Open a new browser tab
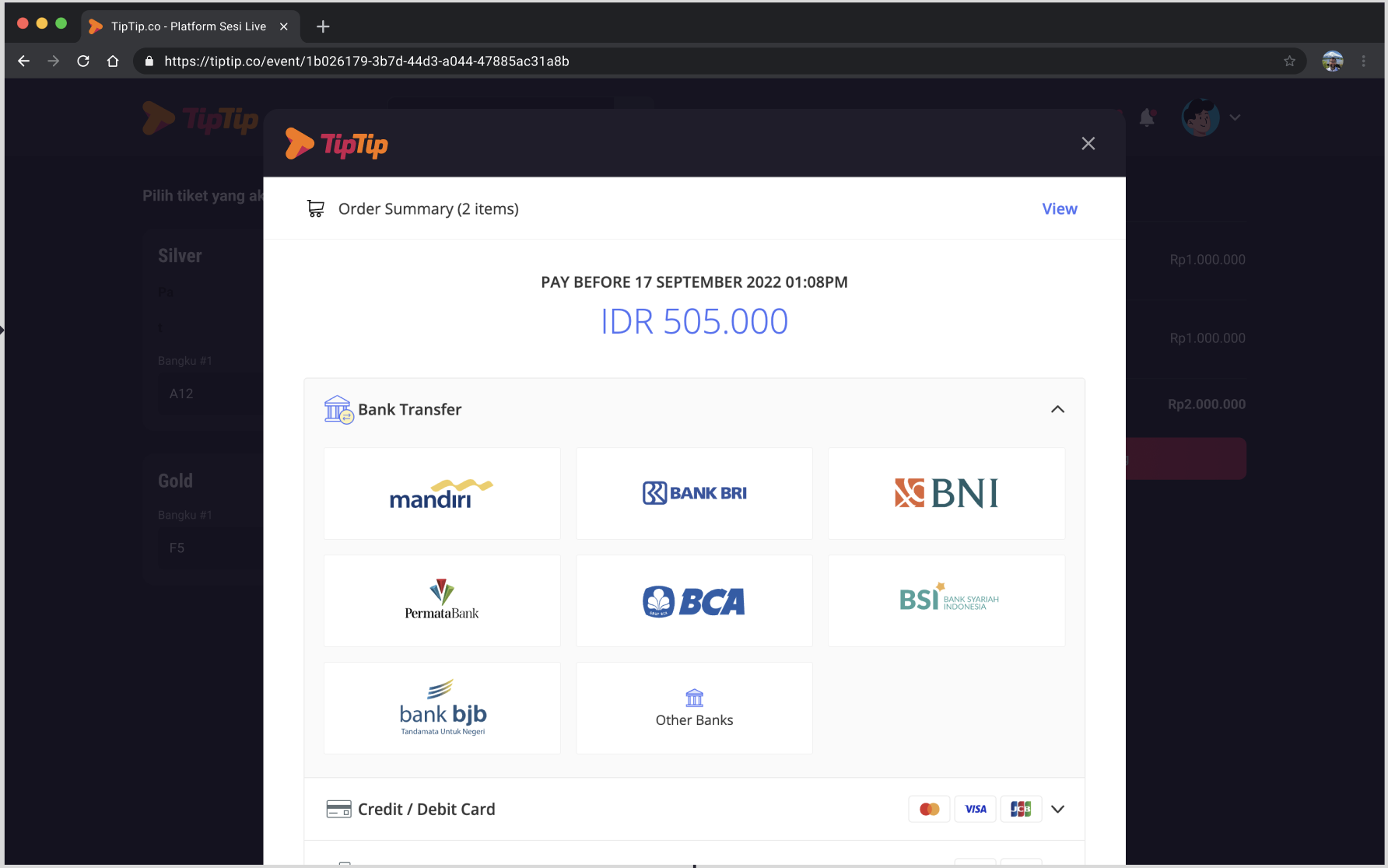This screenshot has height=868, width=1388. [x=323, y=26]
